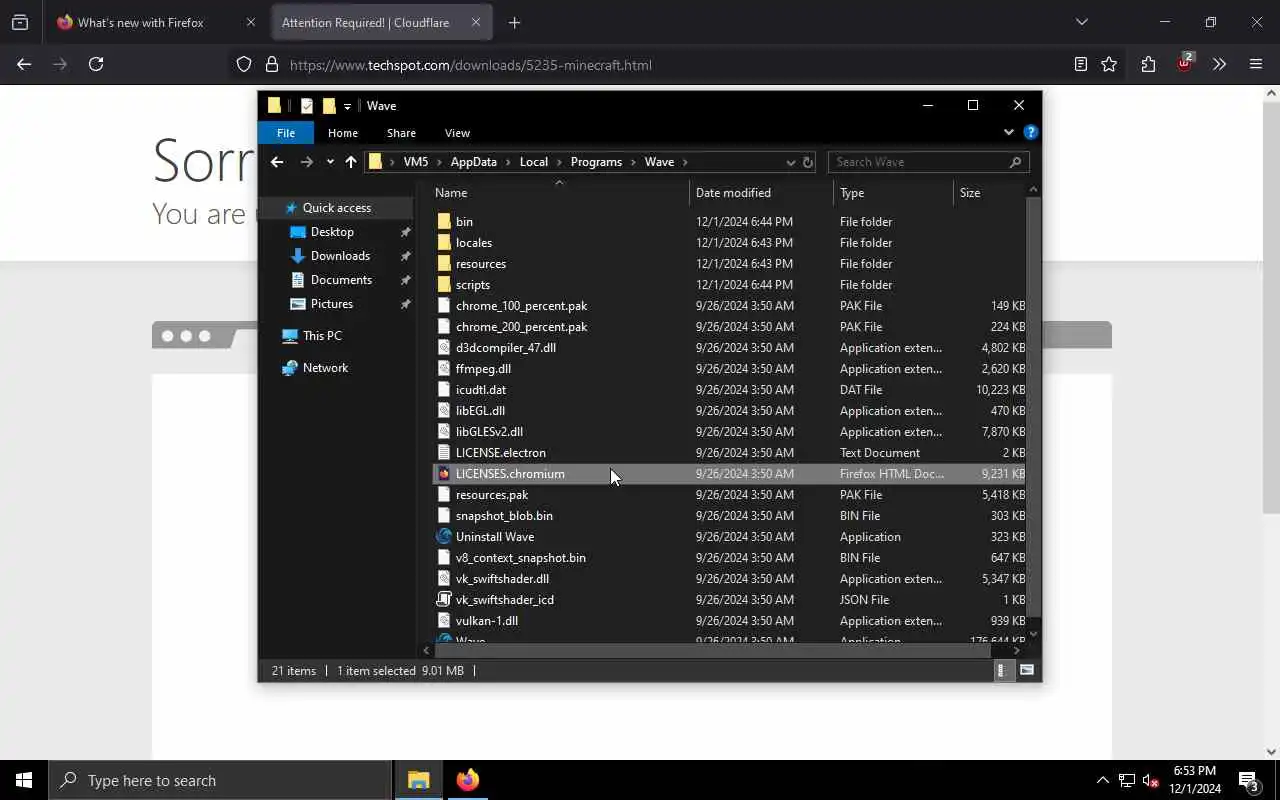Open Customize Quick Access Toolbar dropdown
This screenshot has height=800, width=1280.
coord(347,106)
